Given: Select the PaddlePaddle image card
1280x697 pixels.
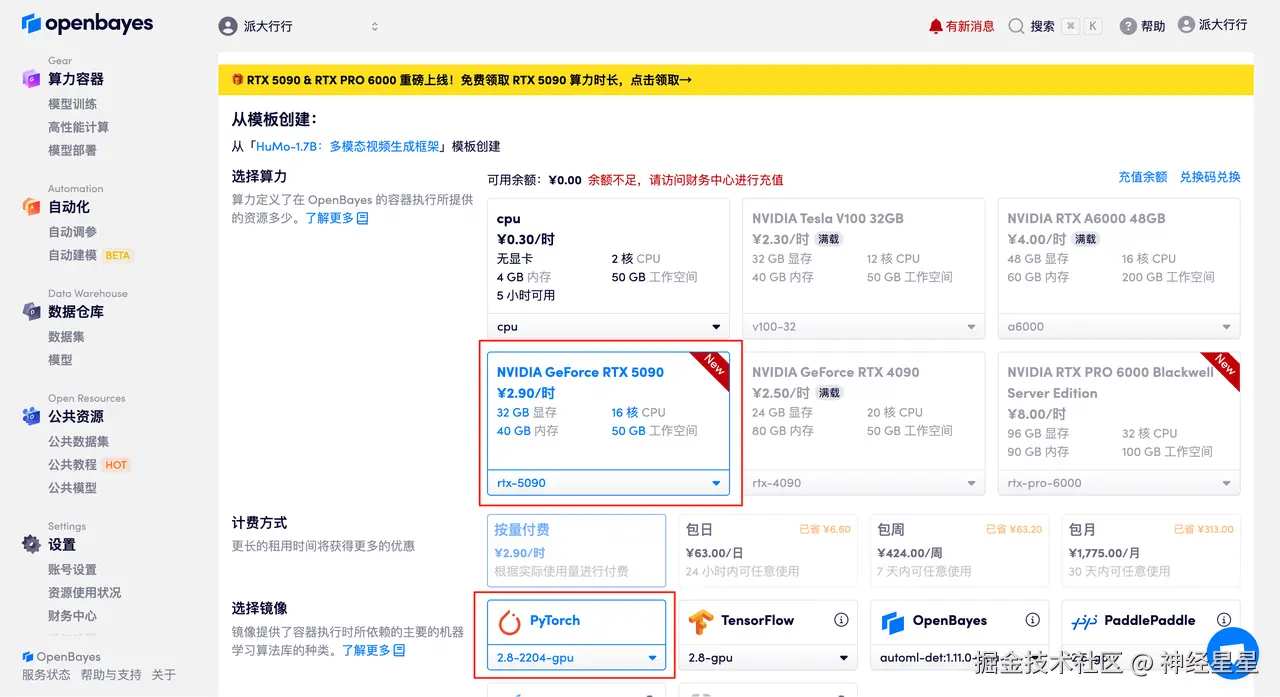Looking at the screenshot, I should click(x=1151, y=635).
